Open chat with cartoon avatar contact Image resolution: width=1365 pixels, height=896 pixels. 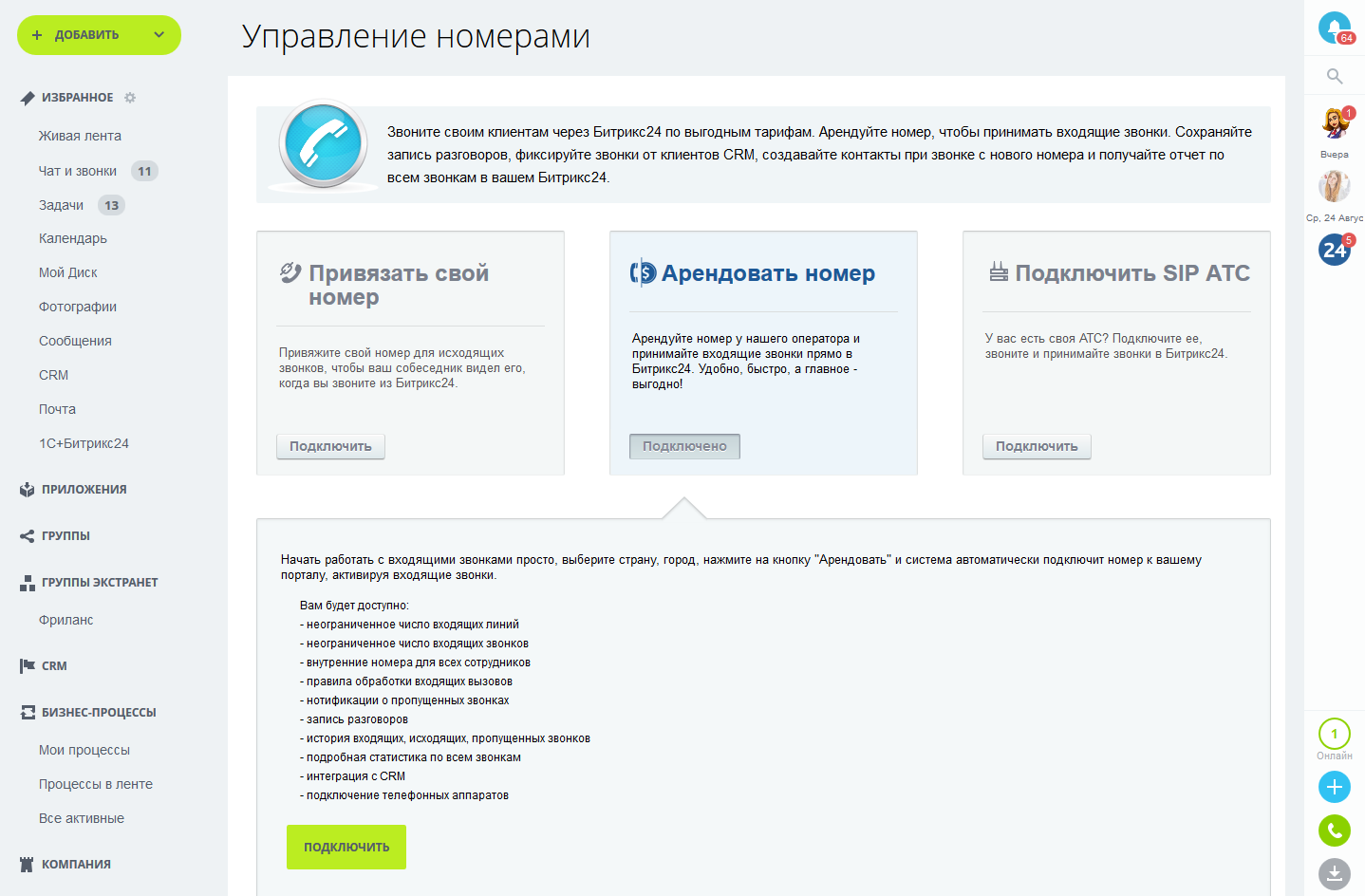pos(1335,123)
